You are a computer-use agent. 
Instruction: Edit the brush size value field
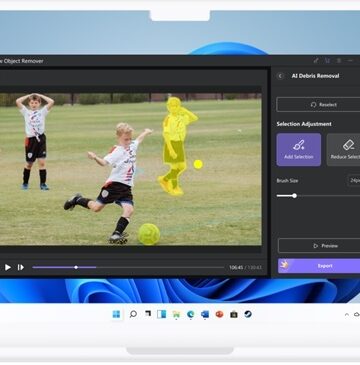point(353,180)
